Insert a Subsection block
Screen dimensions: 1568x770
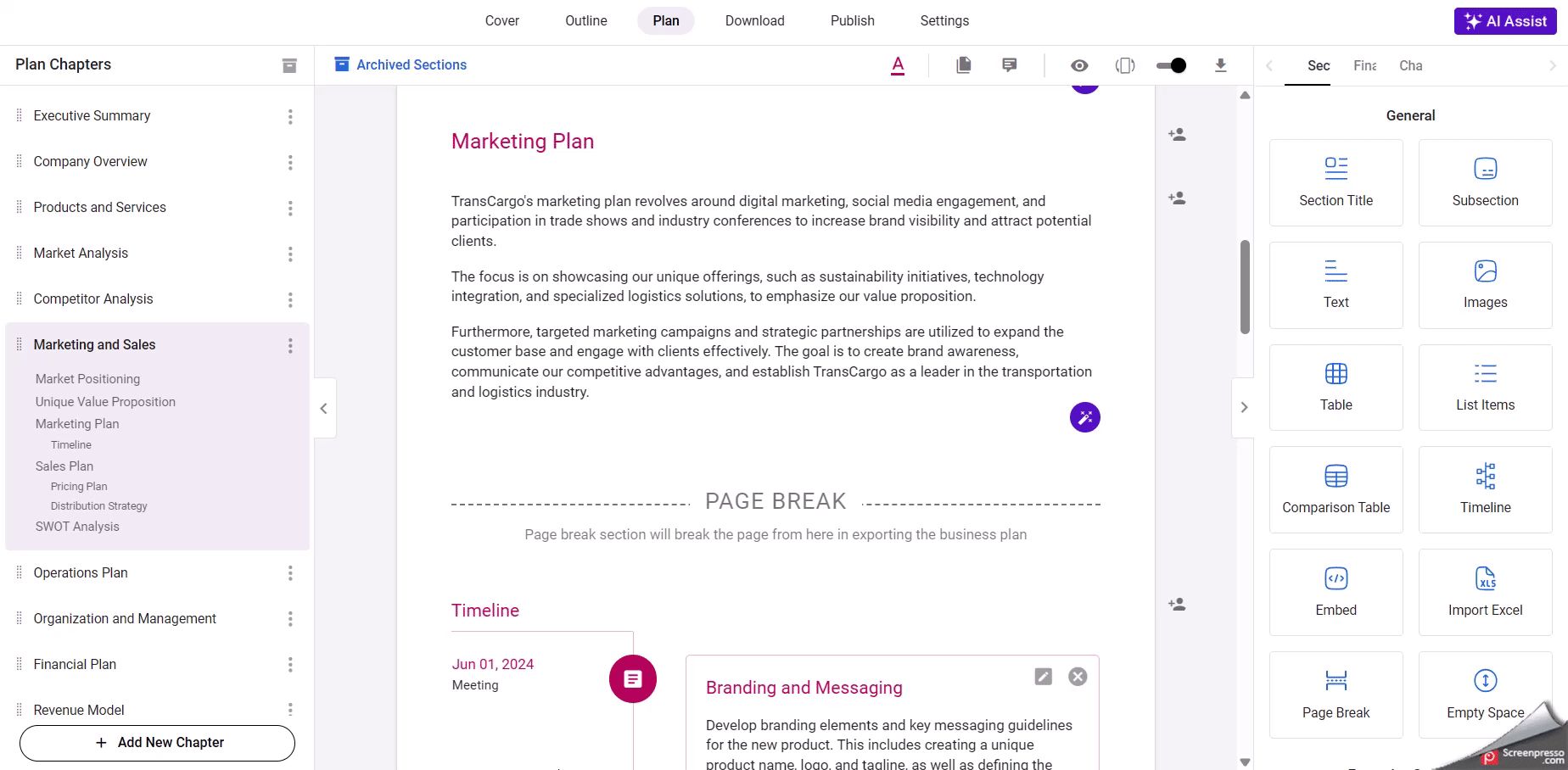coord(1486,182)
